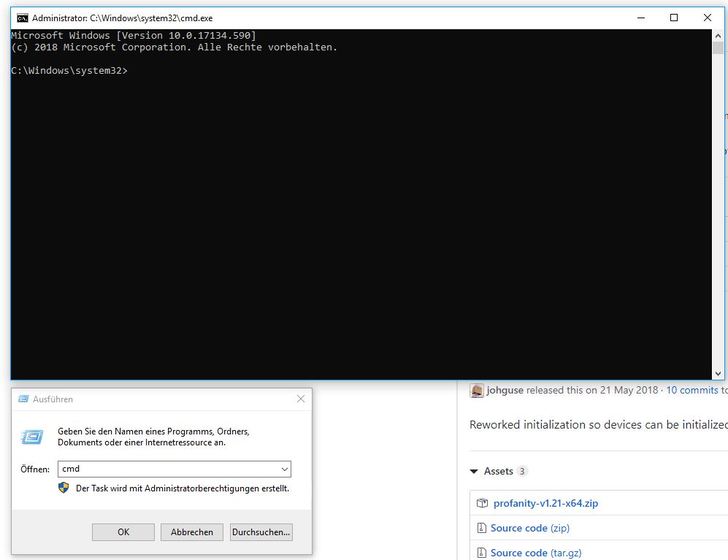The width and height of the screenshot is (728, 560).
Task: Click the Durchsuchen... button
Action: click(x=261, y=532)
